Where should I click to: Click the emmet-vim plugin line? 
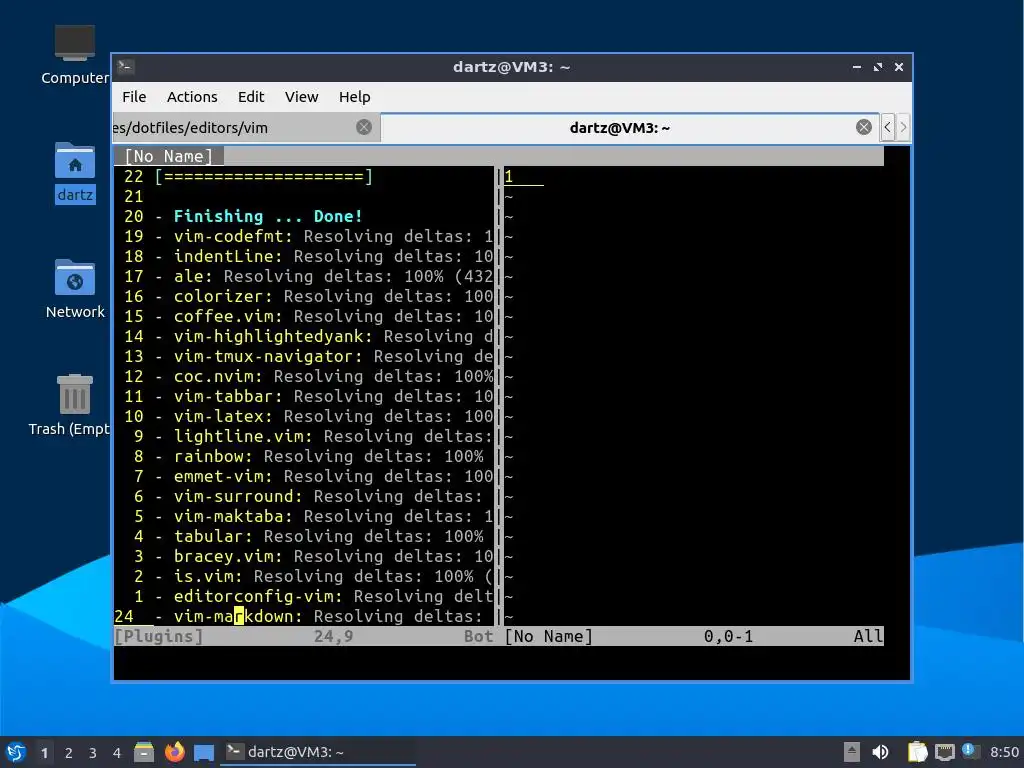pyautogui.click(x=304, y=477)
